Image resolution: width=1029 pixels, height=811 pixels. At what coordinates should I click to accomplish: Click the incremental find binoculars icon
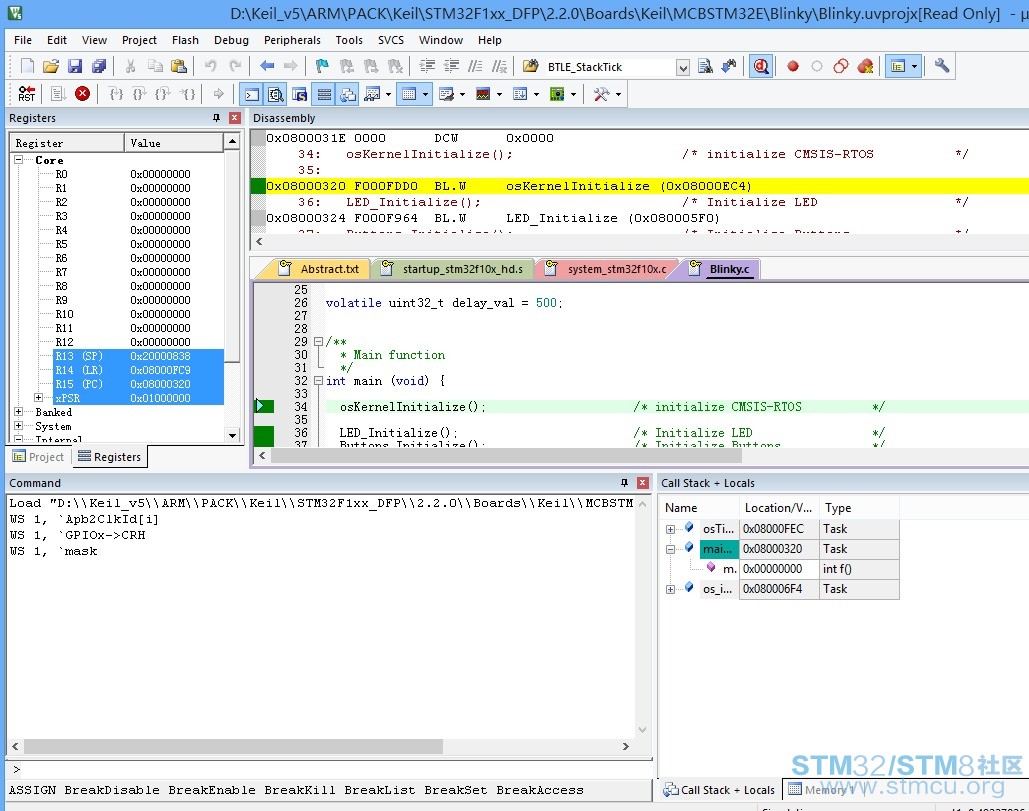[x=728, y=66]
